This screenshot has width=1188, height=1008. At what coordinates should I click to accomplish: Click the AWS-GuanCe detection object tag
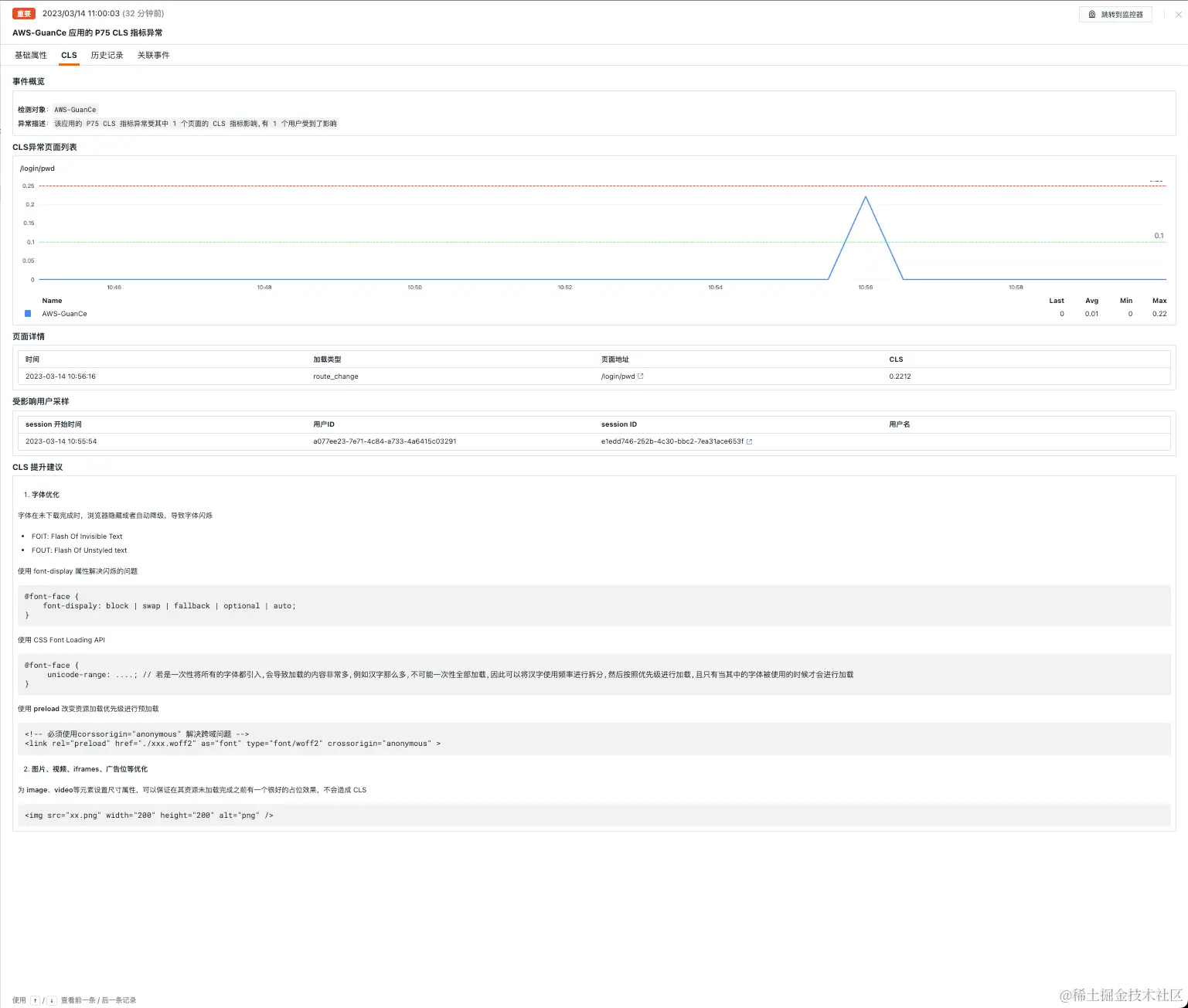click(x=75, y=110)
